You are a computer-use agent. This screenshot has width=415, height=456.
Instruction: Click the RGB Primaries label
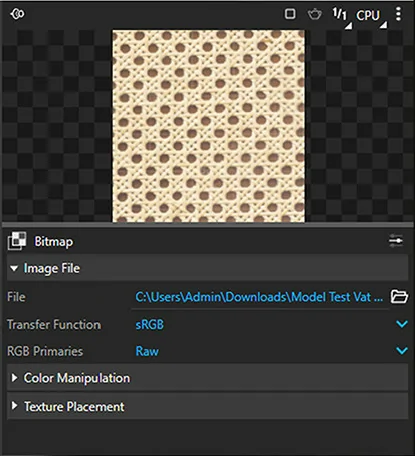[x=45, y=351]
